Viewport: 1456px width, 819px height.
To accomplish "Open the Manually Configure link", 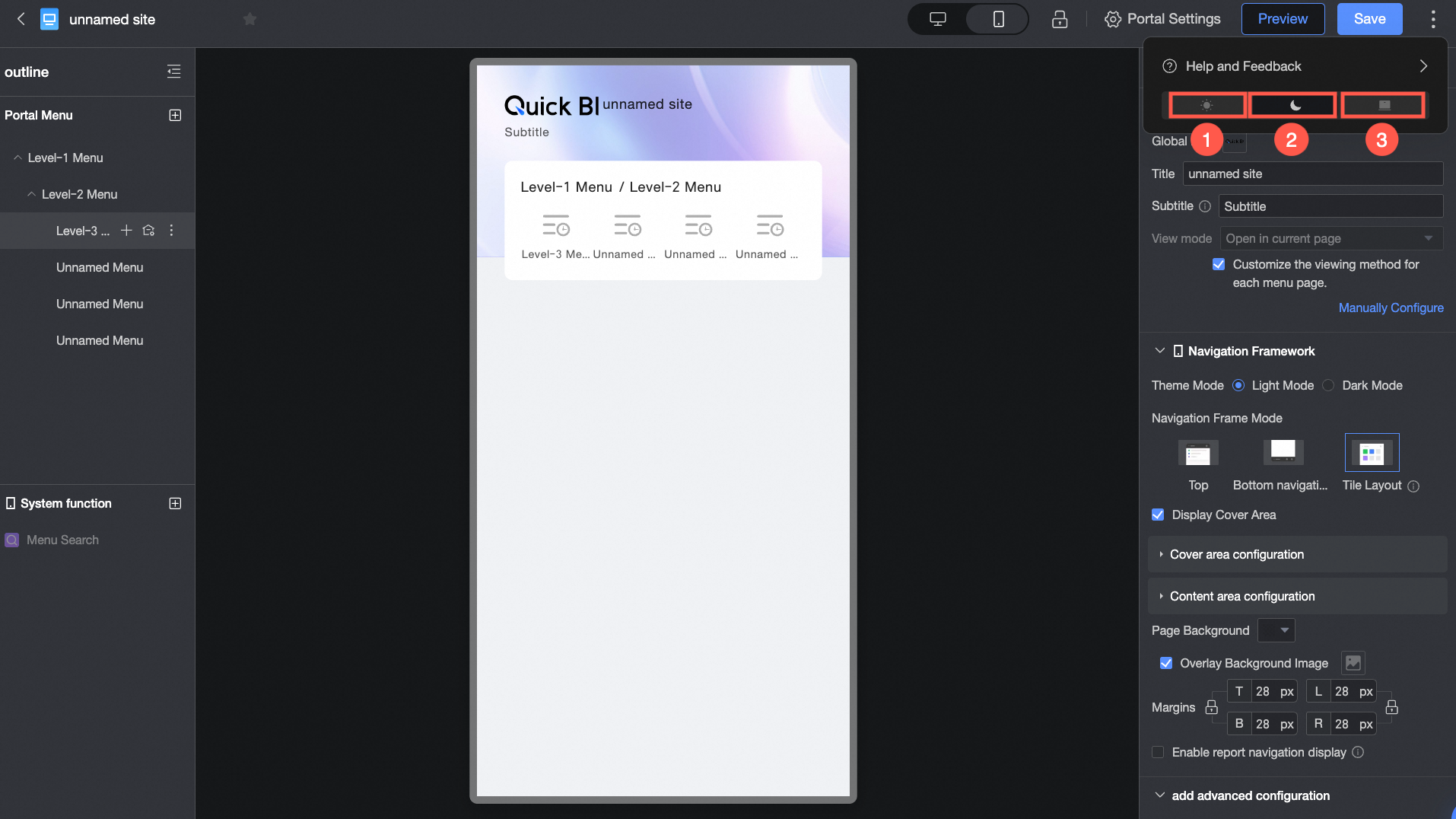I will [x=1391, y=308].
